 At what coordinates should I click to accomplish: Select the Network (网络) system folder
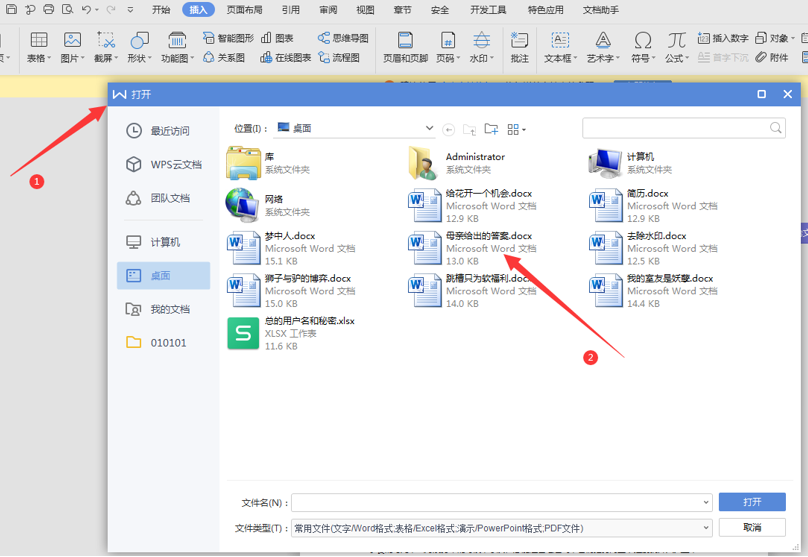point(268,205)
